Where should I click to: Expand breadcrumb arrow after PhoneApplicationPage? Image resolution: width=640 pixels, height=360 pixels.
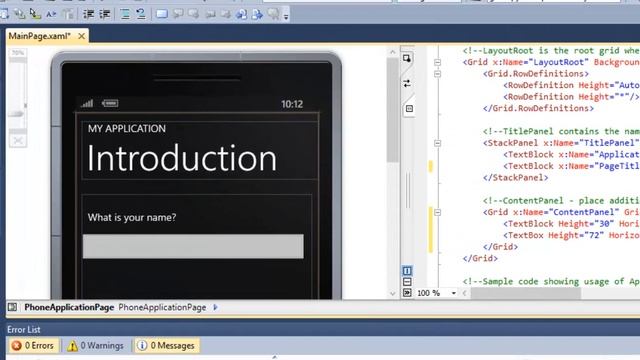[x=215, y=307]
